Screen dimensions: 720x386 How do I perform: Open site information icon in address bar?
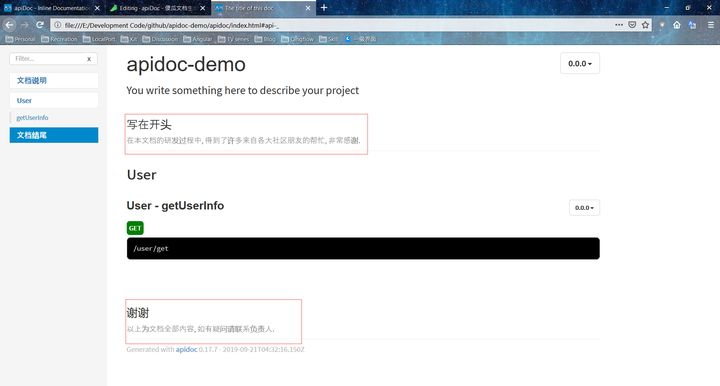57,25
